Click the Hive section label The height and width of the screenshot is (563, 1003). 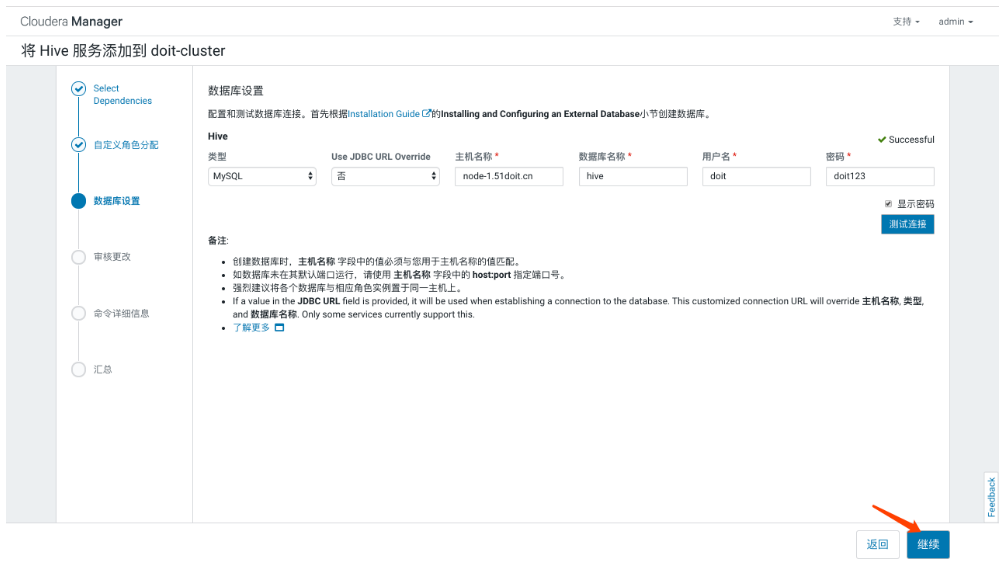pyautogui.click(x=217, y=136)
